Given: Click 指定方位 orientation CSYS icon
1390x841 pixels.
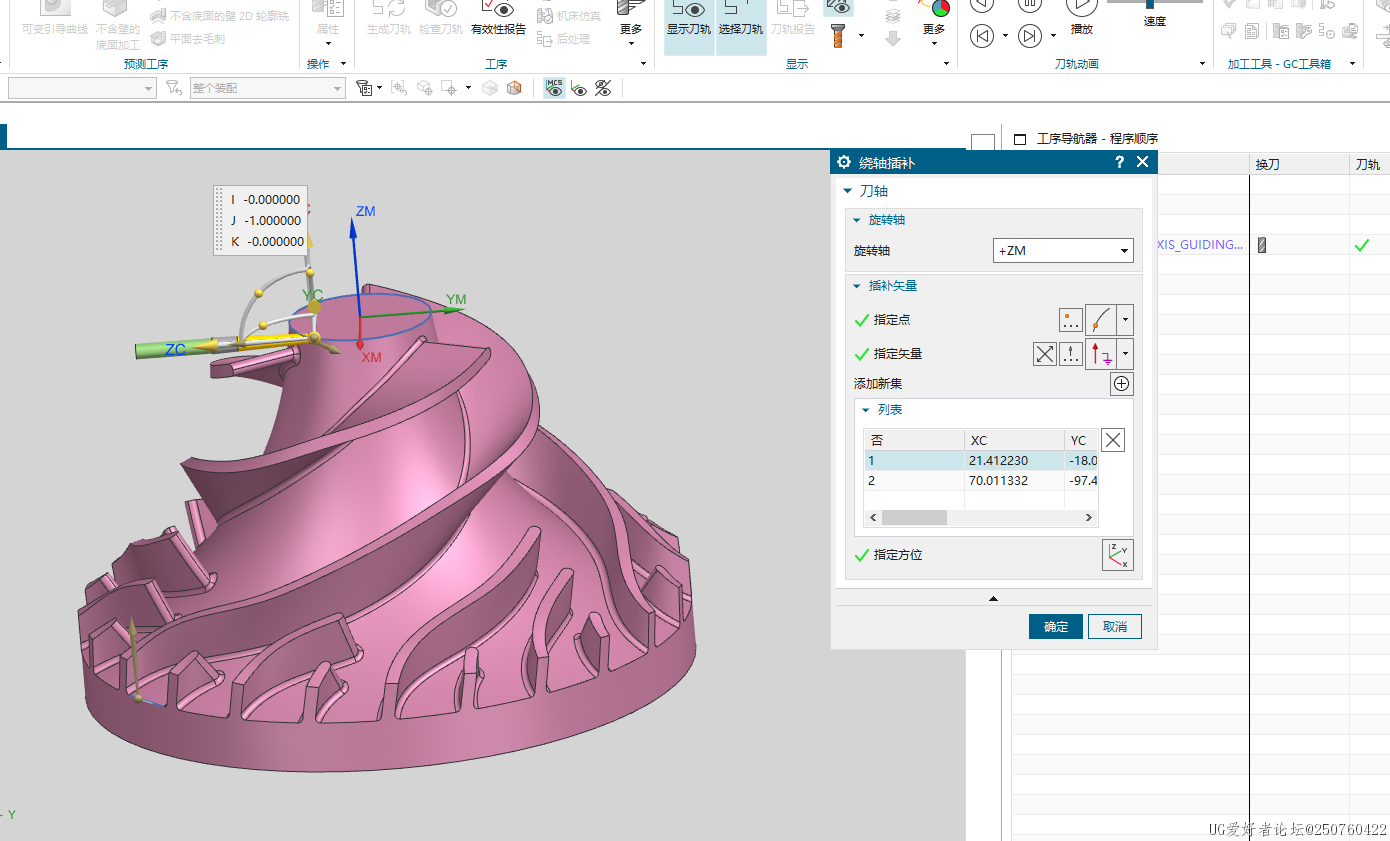Looking at the screenshot, I should pos(1118,555).
